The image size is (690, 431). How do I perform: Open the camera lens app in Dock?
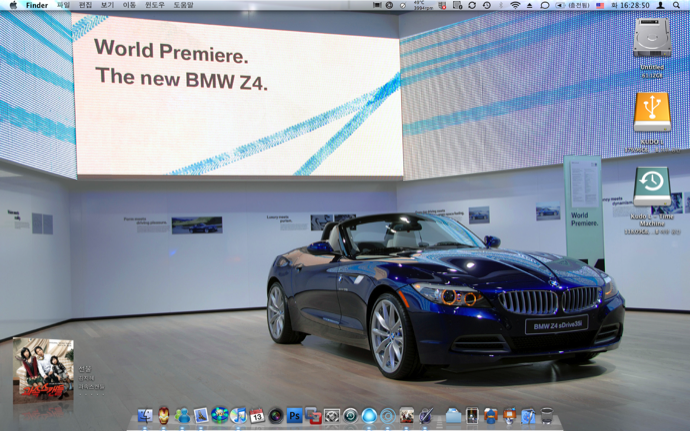tap(276, 416)
